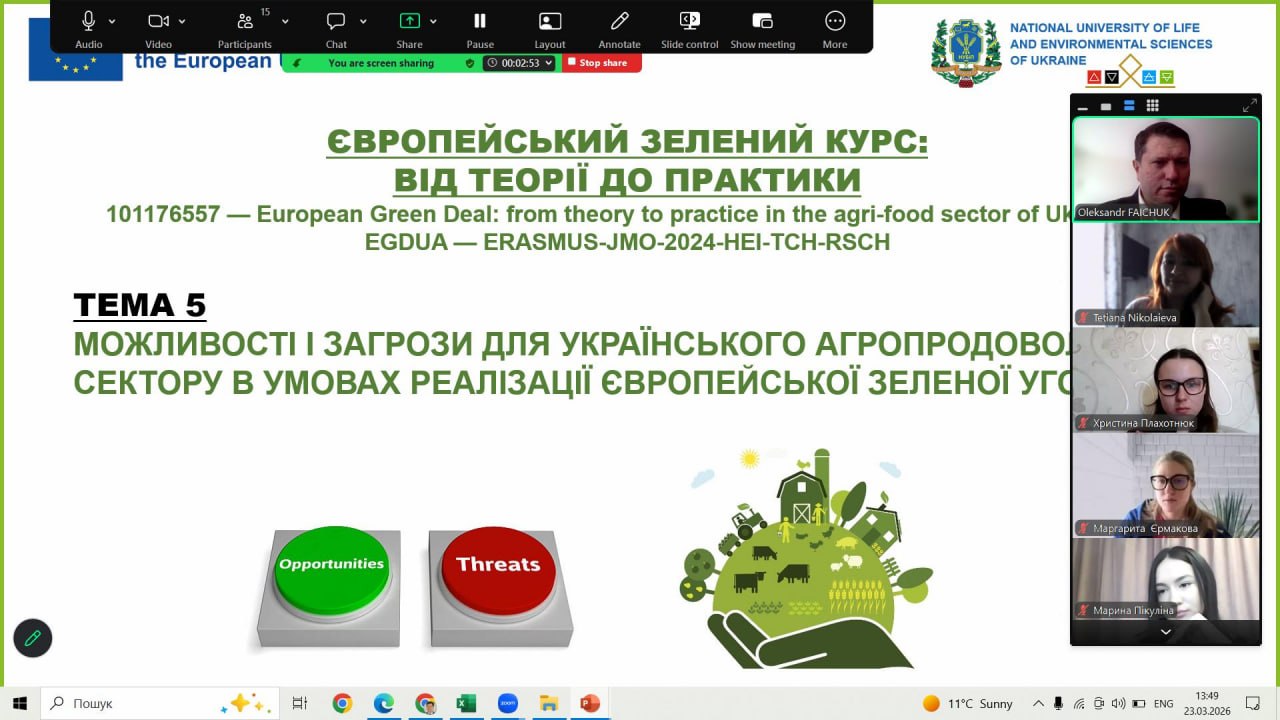Open the weather widget showing 11°C Sunny
This screenshot has height=720, width=1280.
click(x=967, y=703)
